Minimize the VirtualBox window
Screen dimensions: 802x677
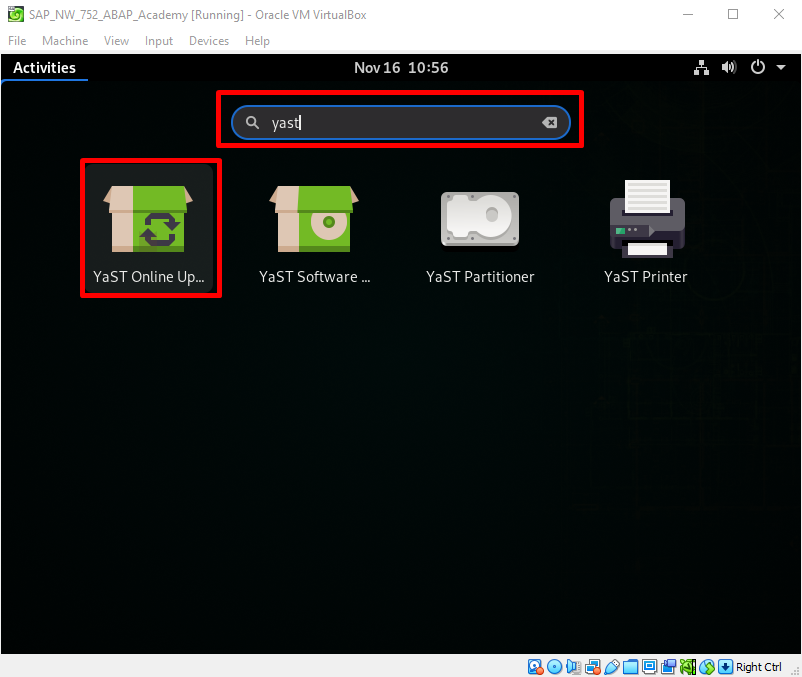click(x=688, y=14)
